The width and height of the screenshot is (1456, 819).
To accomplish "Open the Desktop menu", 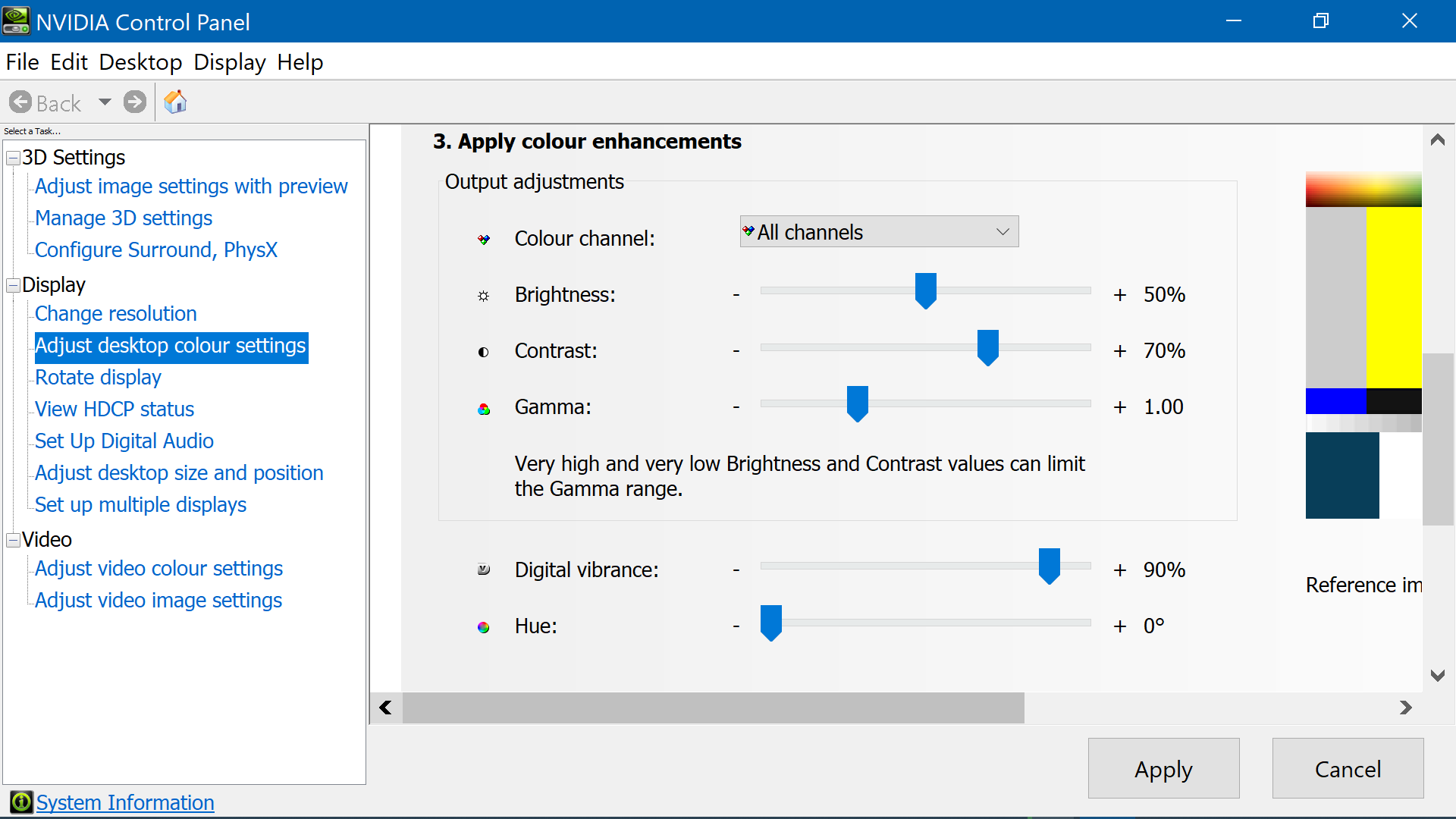I will [x=140, y=62].
